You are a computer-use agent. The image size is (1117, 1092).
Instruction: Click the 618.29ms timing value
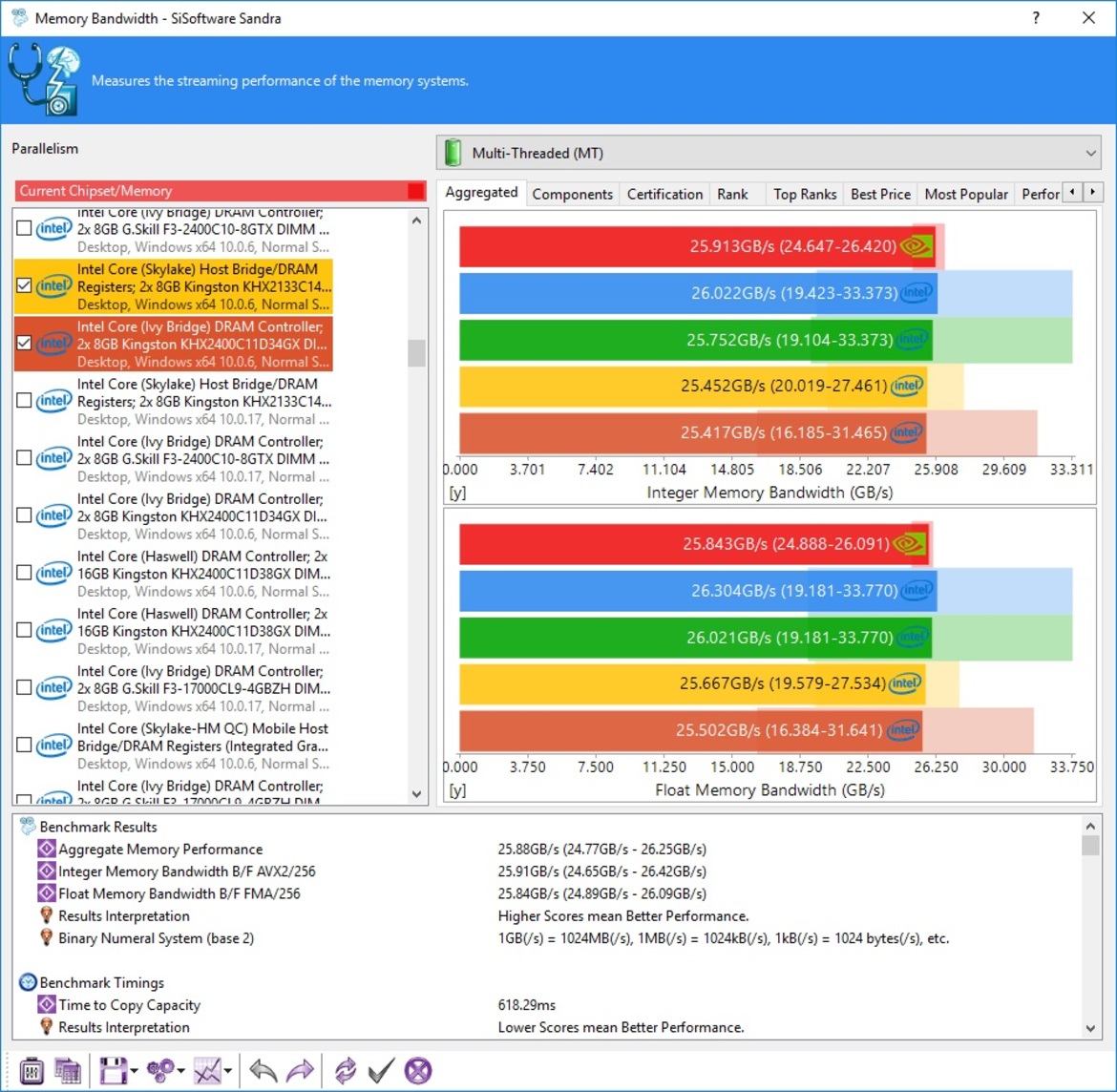click(526, 1004)
